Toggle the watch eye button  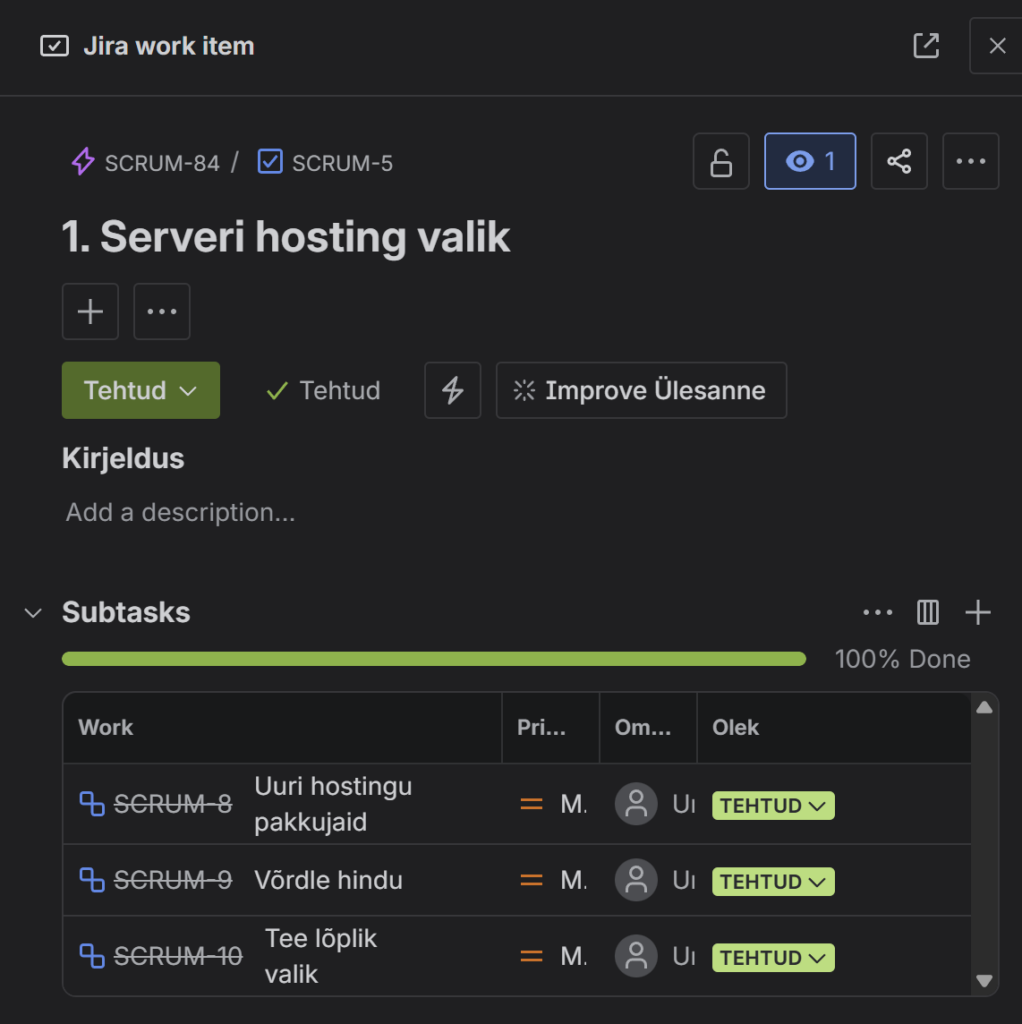pos(810,161)
